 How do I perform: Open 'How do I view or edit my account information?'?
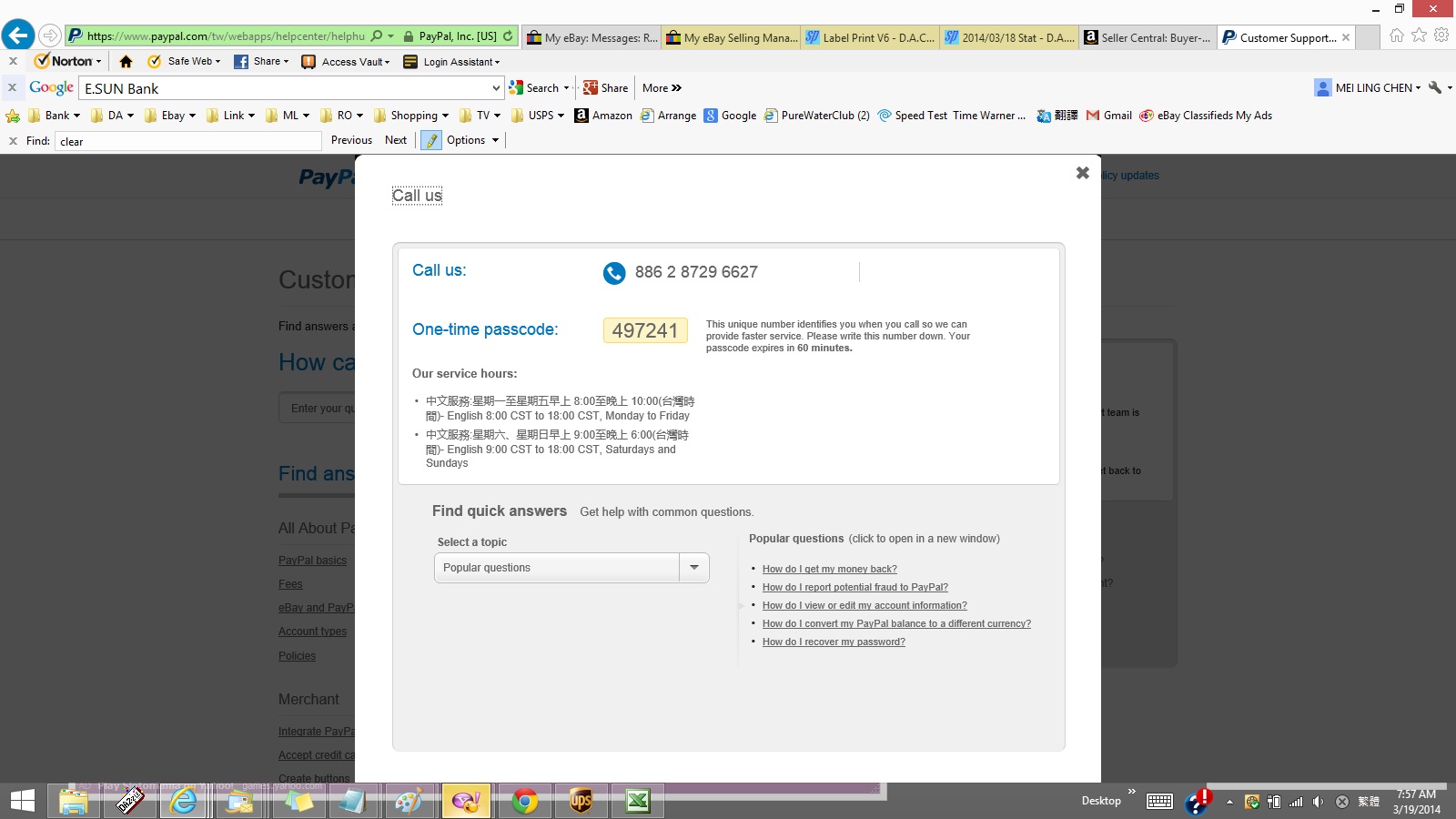pos(864,605)
